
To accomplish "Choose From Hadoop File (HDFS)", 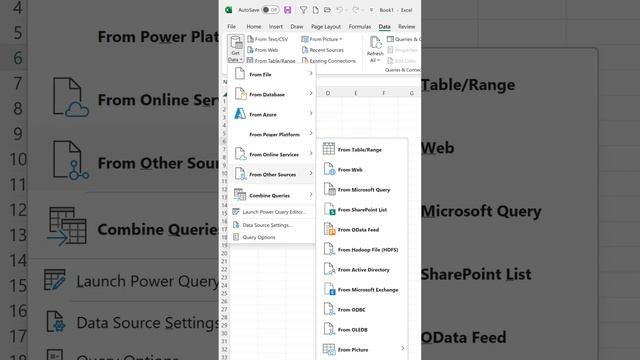I will tap(362, 249).
